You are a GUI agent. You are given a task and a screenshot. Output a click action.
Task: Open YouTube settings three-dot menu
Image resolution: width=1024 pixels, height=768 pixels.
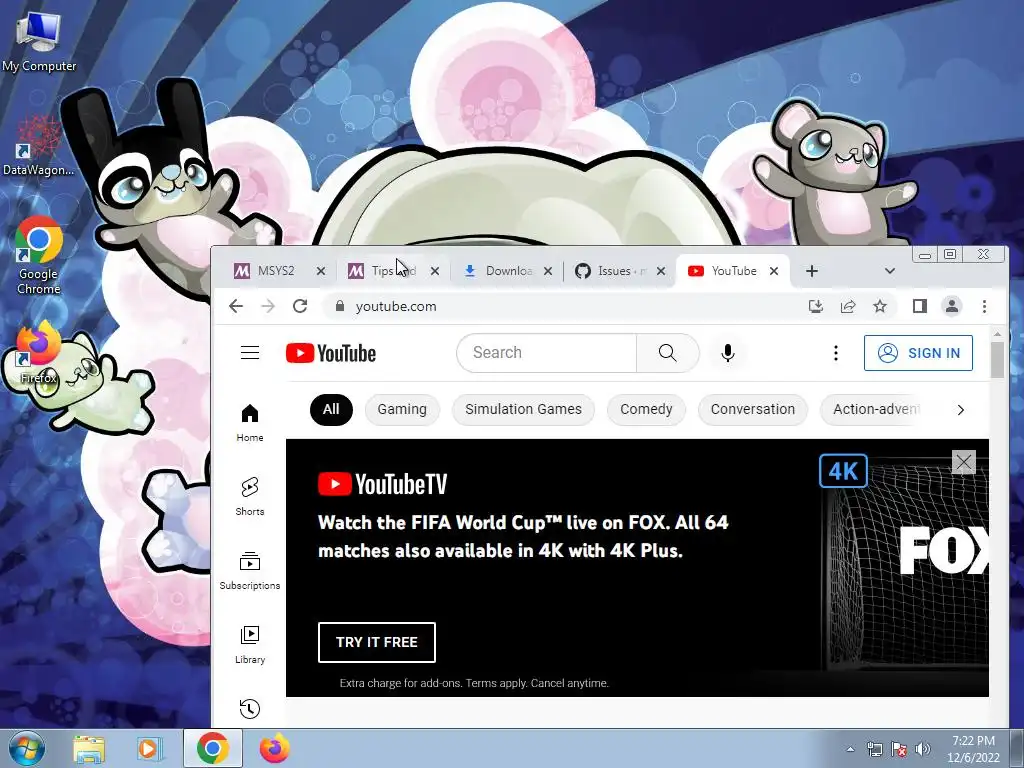click(835, 353)
